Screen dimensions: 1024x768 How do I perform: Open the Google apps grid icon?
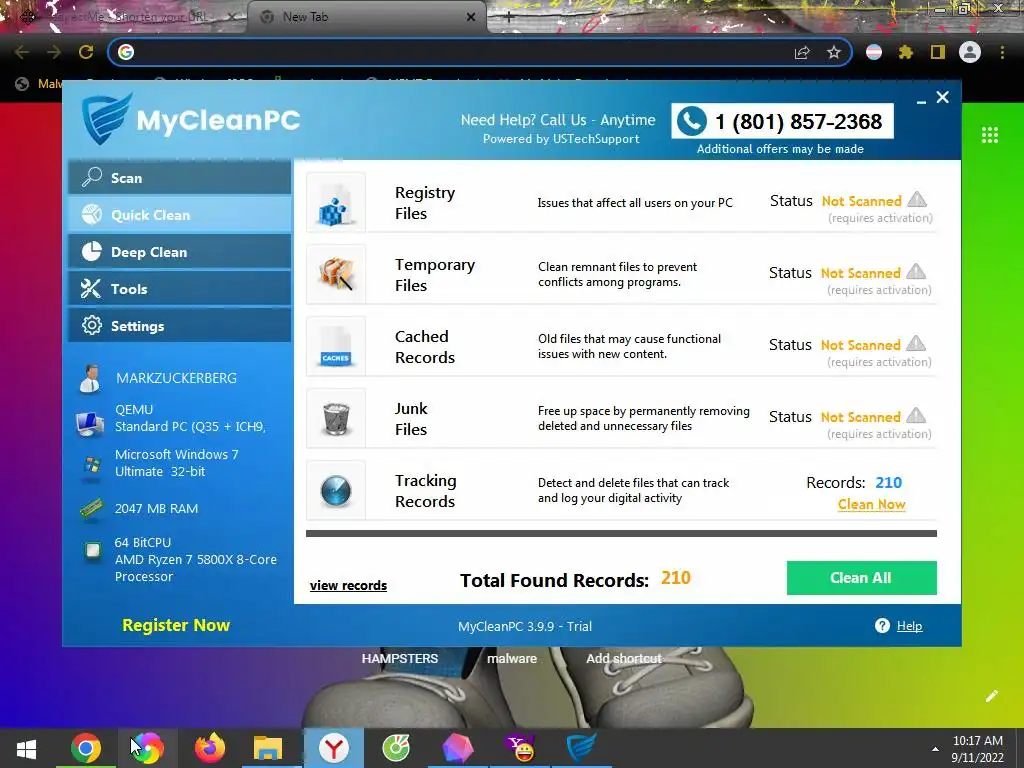(x=990, y=135)
